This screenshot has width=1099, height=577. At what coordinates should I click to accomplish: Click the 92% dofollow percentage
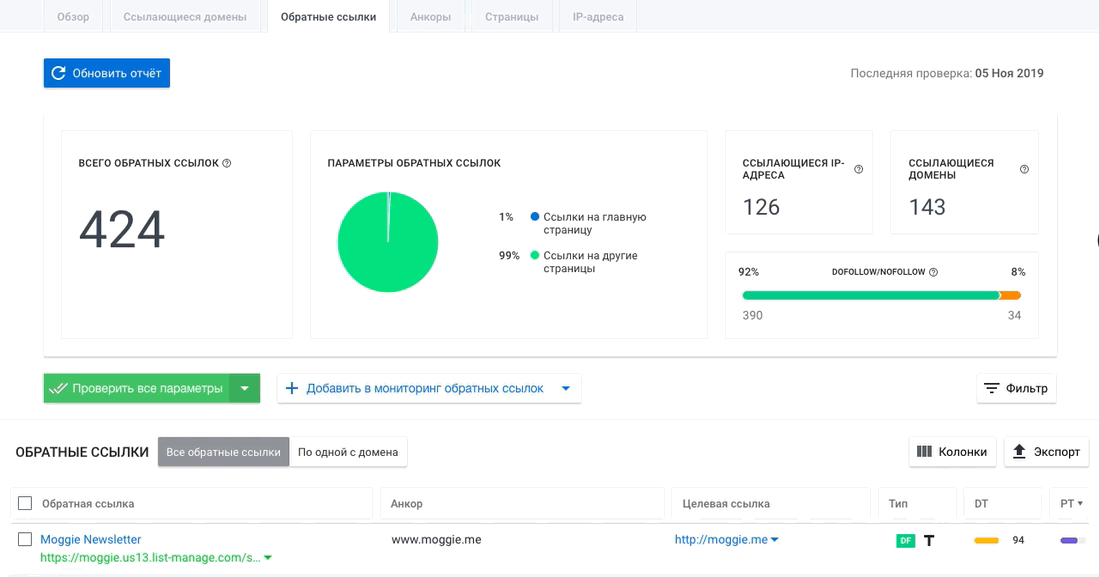click(749, 272)
